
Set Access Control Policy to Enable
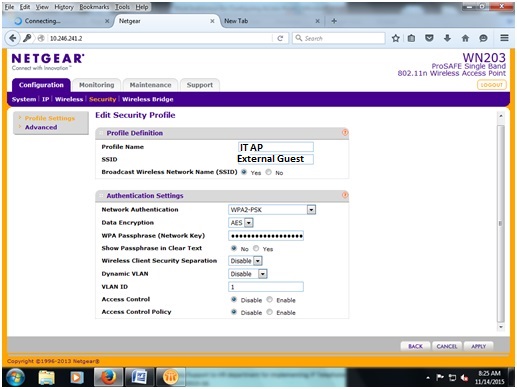point(269,312)
